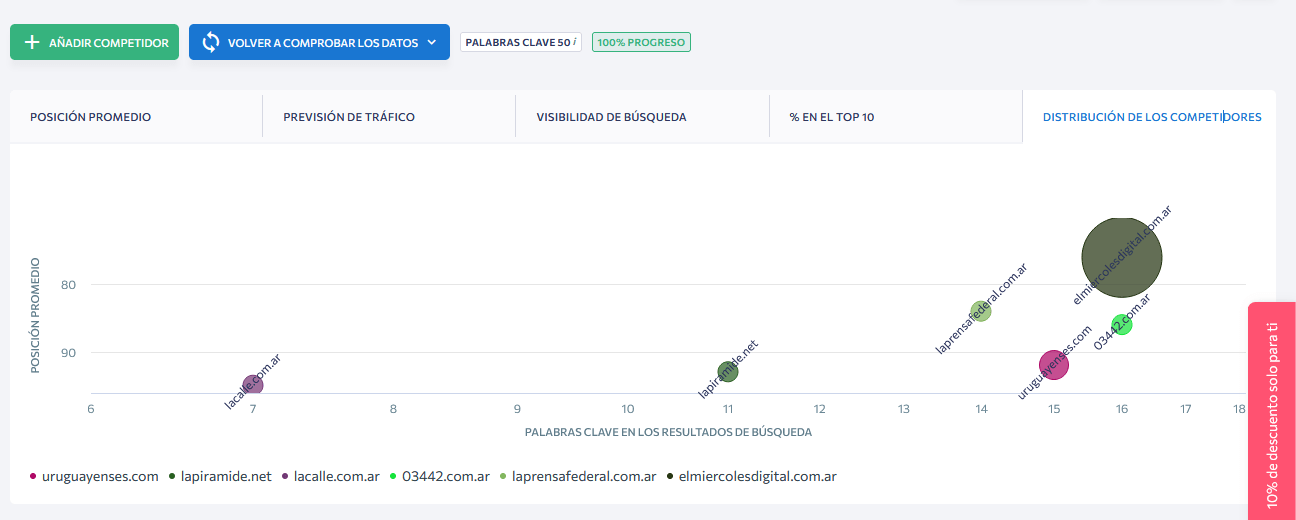
Task: Click the info icon beside Palabras Clave 50
Action: (575, 42)
